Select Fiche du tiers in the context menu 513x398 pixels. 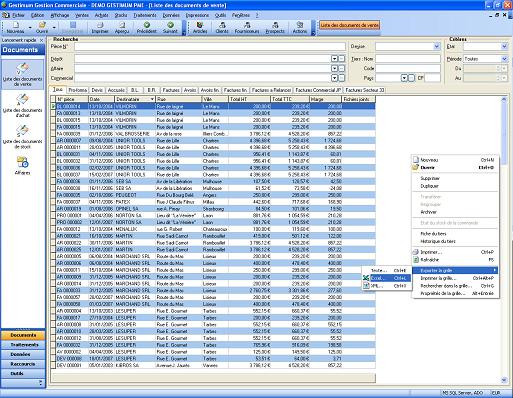coord(455,234)
